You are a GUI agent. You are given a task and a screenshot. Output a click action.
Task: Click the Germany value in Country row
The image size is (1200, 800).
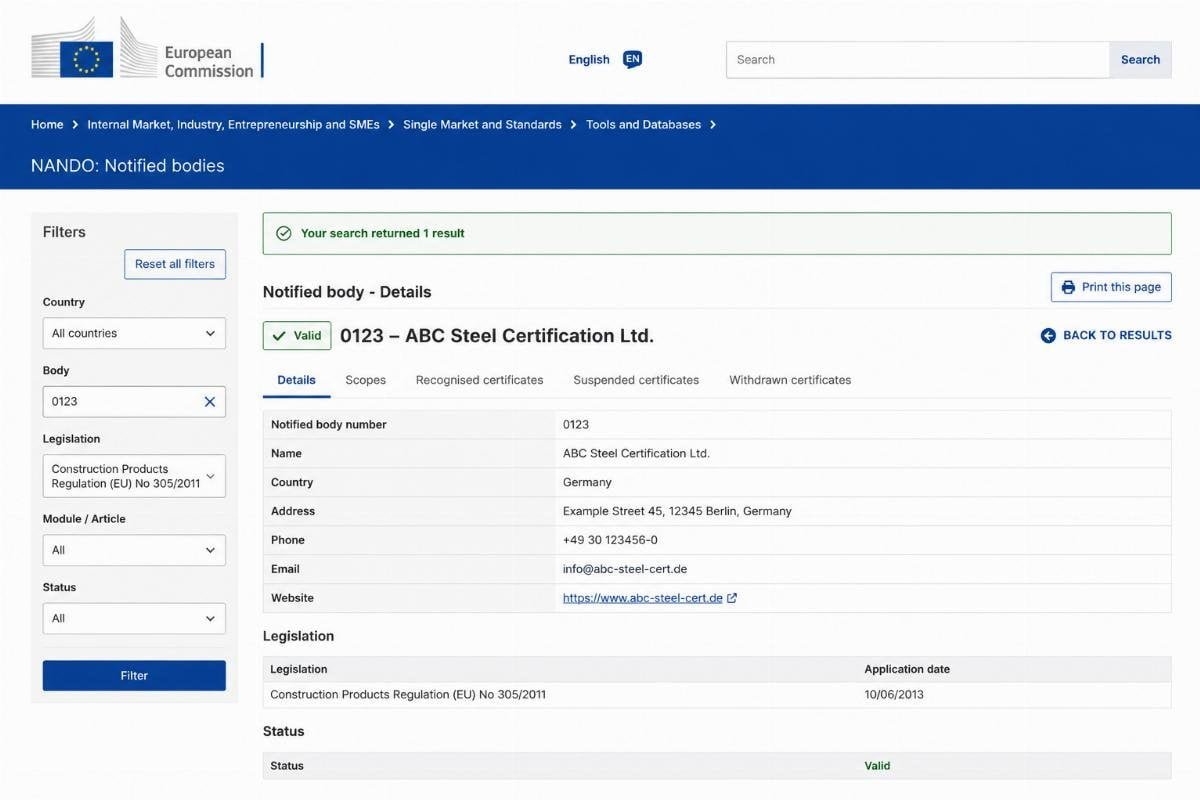click(587, 482)
